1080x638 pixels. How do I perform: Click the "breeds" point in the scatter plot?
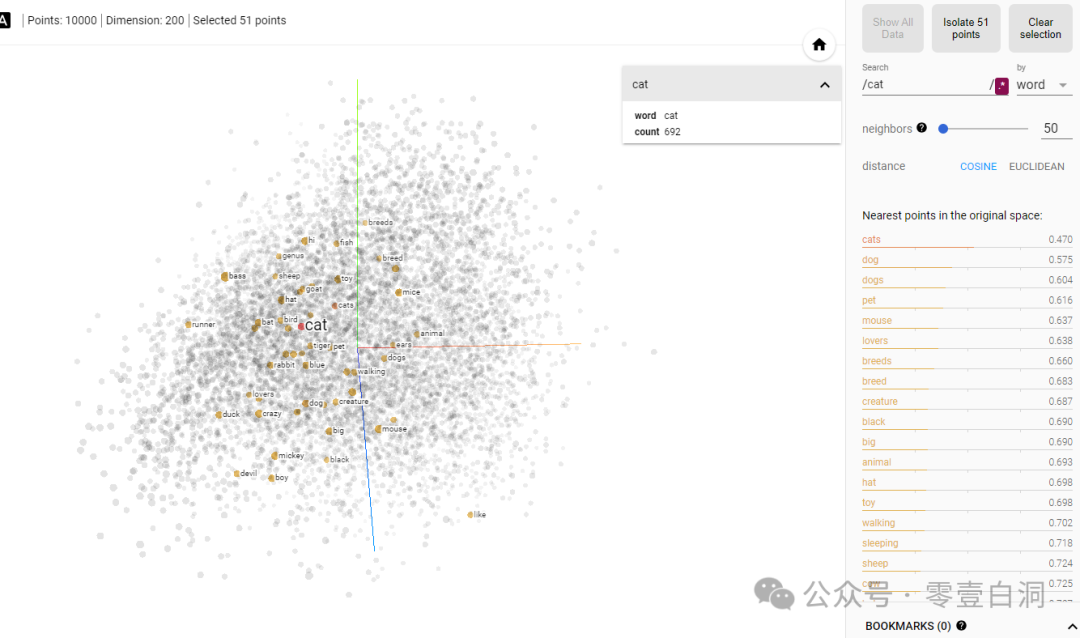click(365, 222)
